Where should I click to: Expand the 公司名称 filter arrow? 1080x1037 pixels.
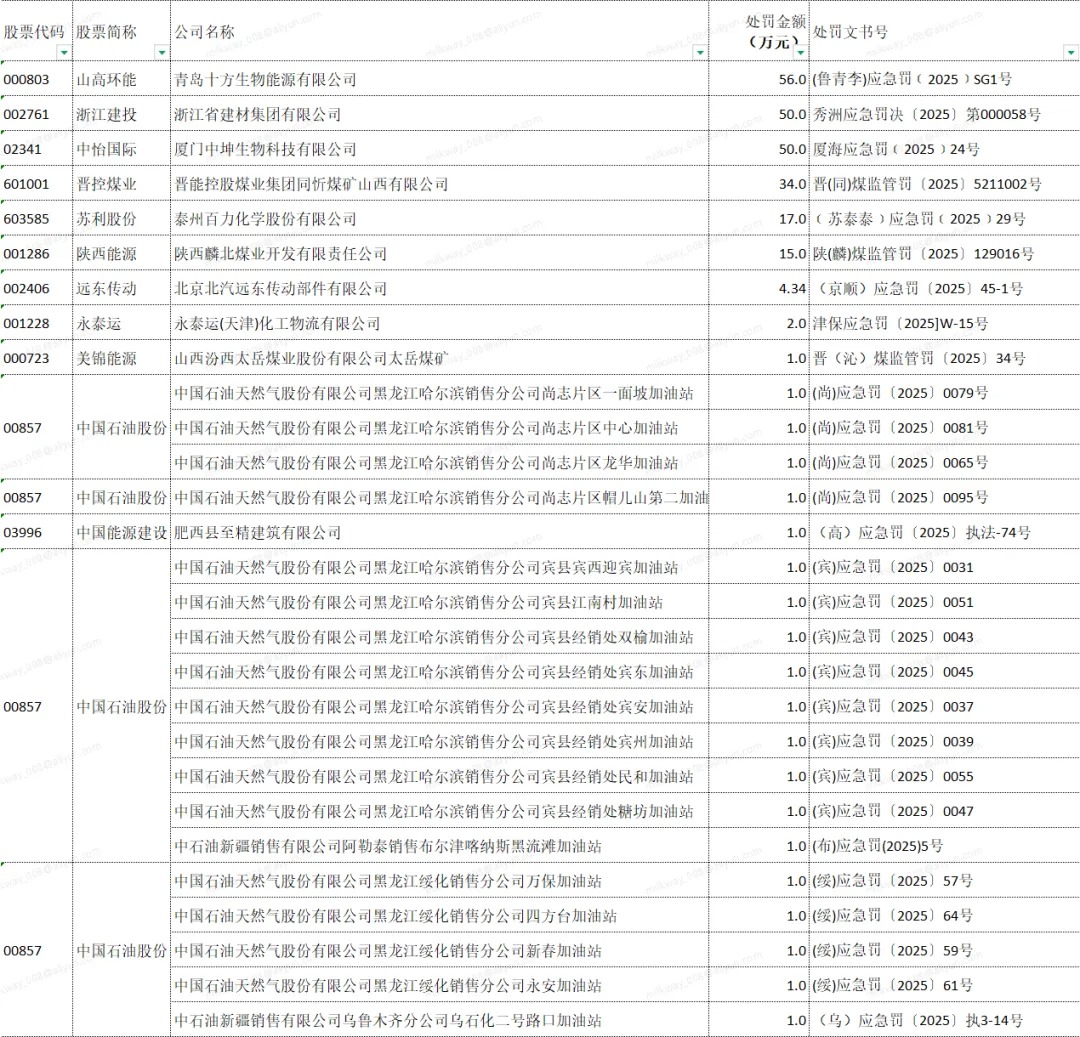pos(699,52)
